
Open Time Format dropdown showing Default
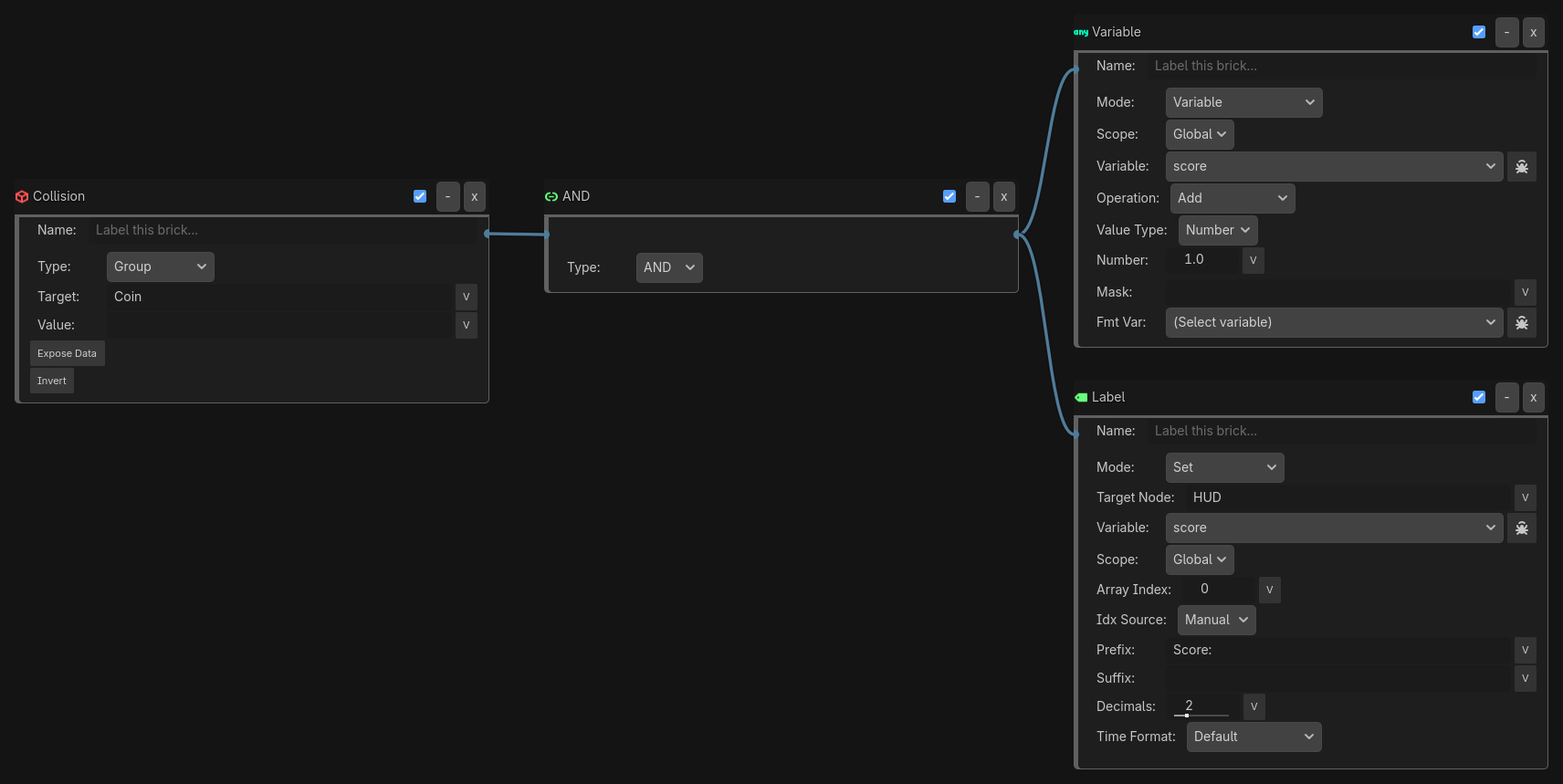(x=1254, y=737)
